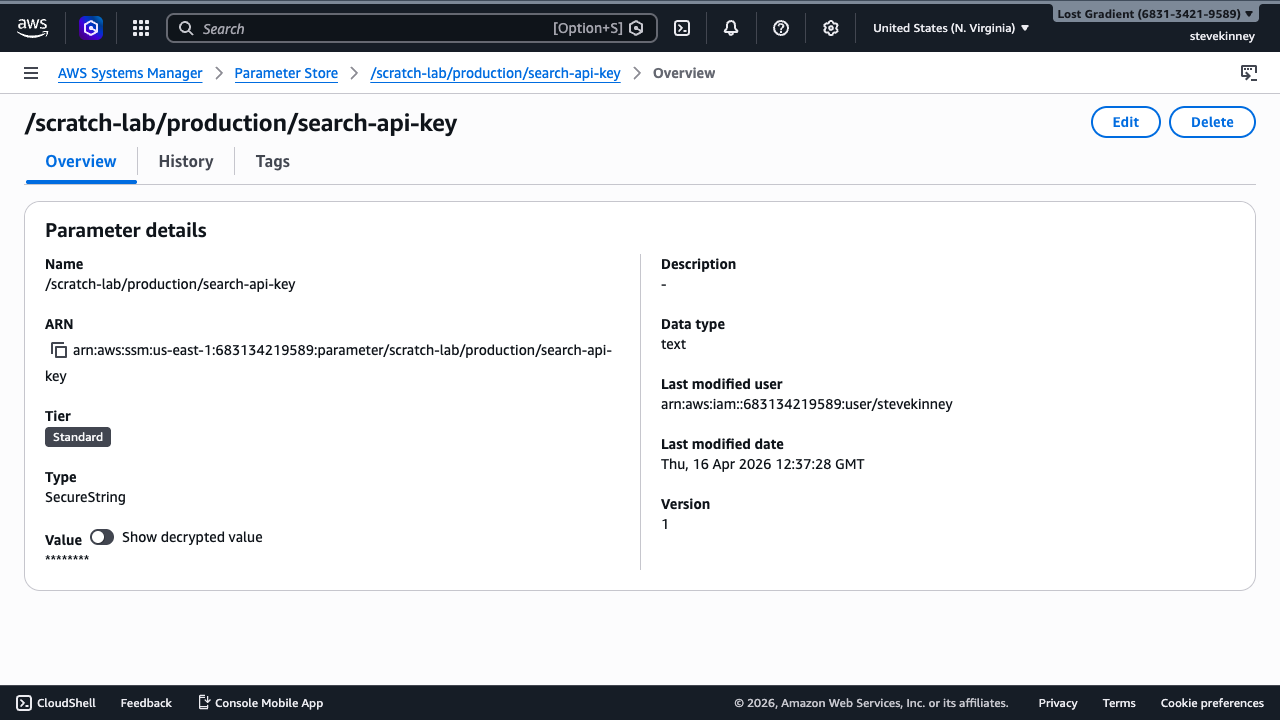Click the Version value 1
The width and height of the screenshot is (1280, 720).
point(665,524)
